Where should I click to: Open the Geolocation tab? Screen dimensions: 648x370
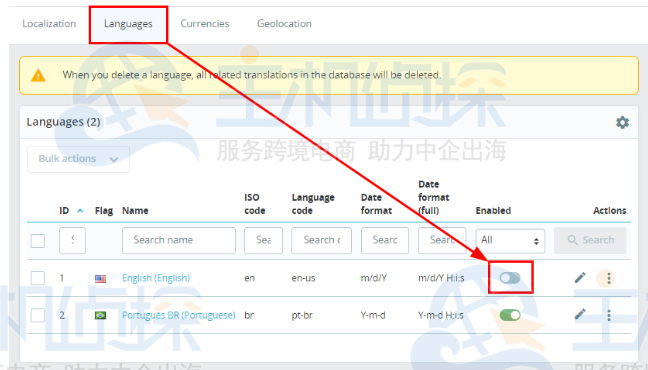coord(284,24)
